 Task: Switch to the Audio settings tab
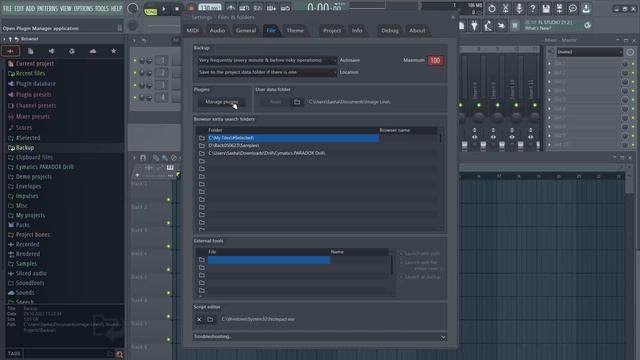pyautogui.click(x=217, y=31)
